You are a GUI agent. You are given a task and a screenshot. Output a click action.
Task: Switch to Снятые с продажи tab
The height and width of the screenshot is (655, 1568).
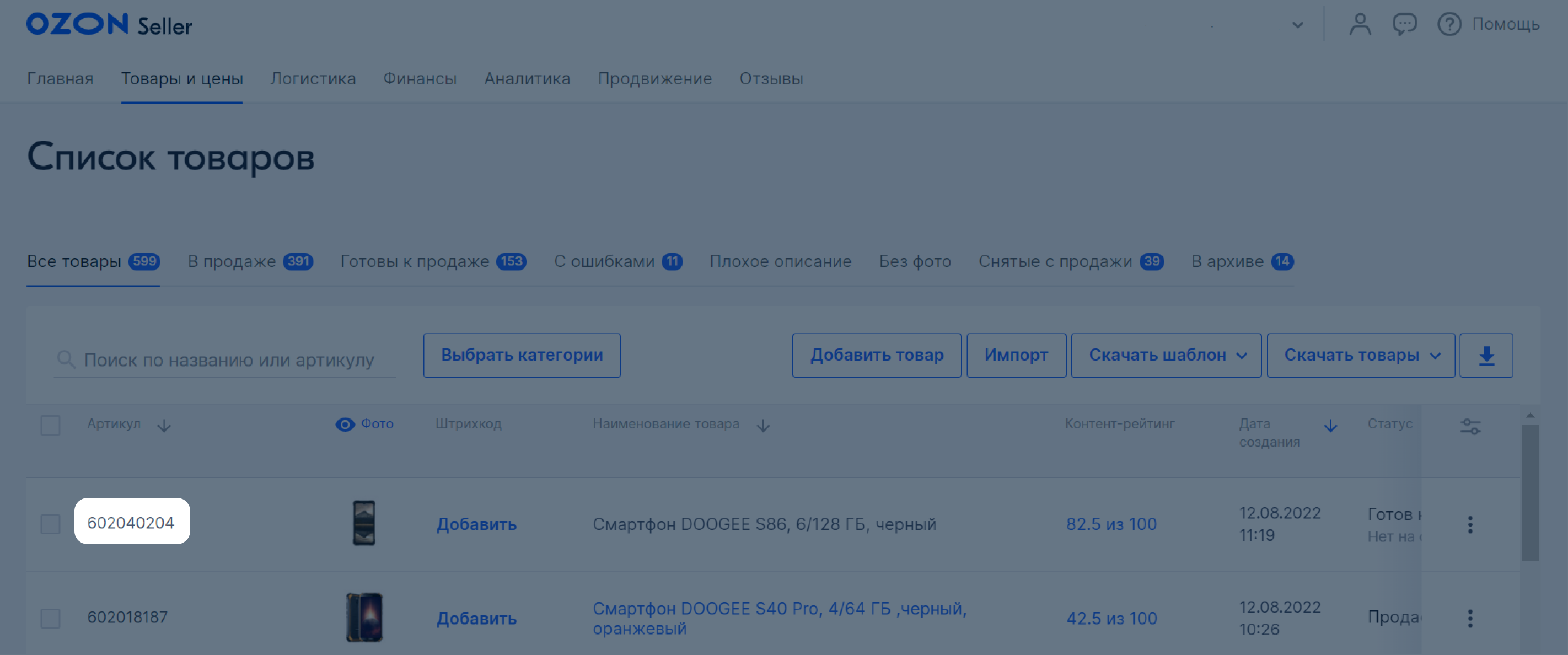(1071, 261)
